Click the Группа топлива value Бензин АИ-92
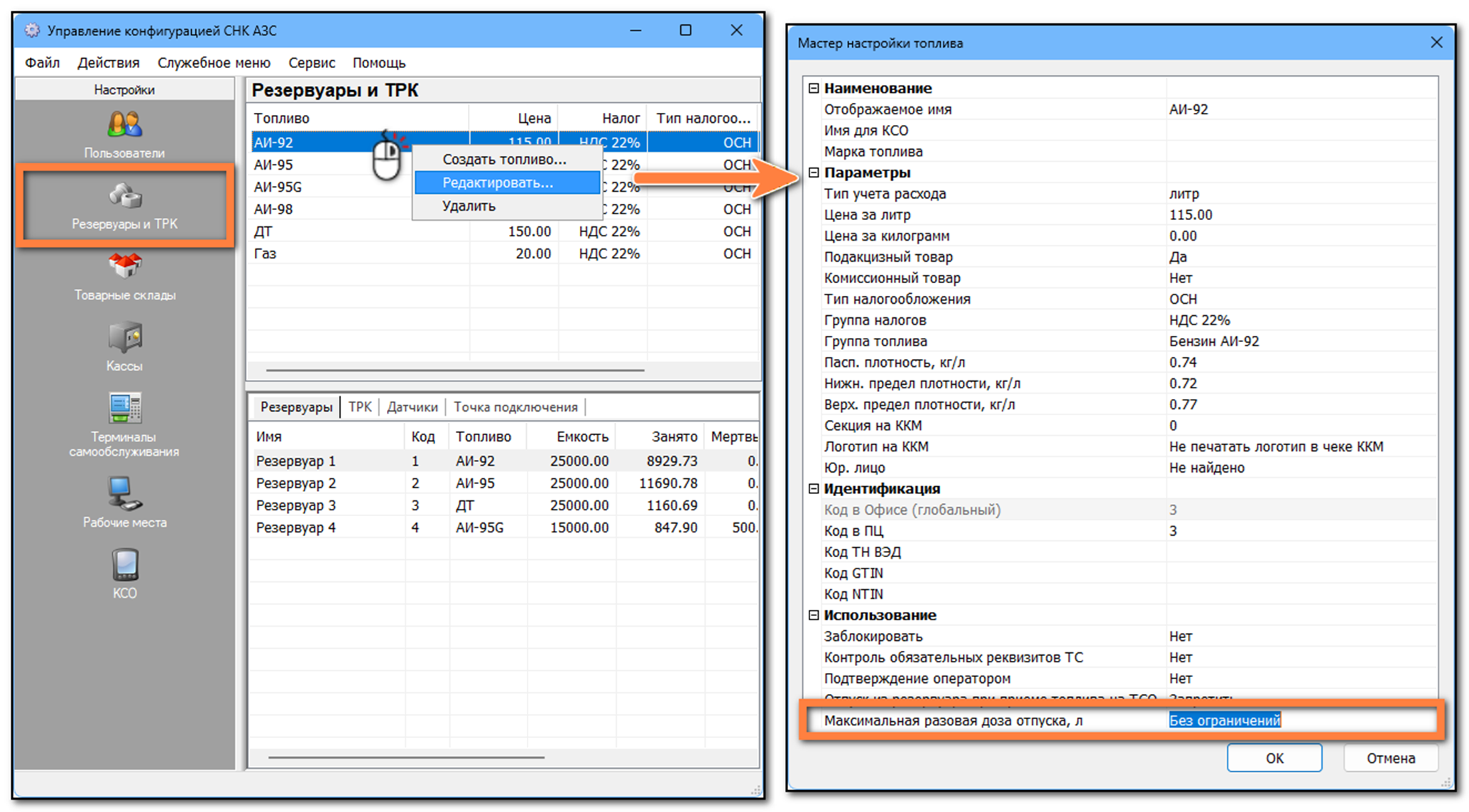The width and height of the screenshot is (1469, 812). point(1301,341)
